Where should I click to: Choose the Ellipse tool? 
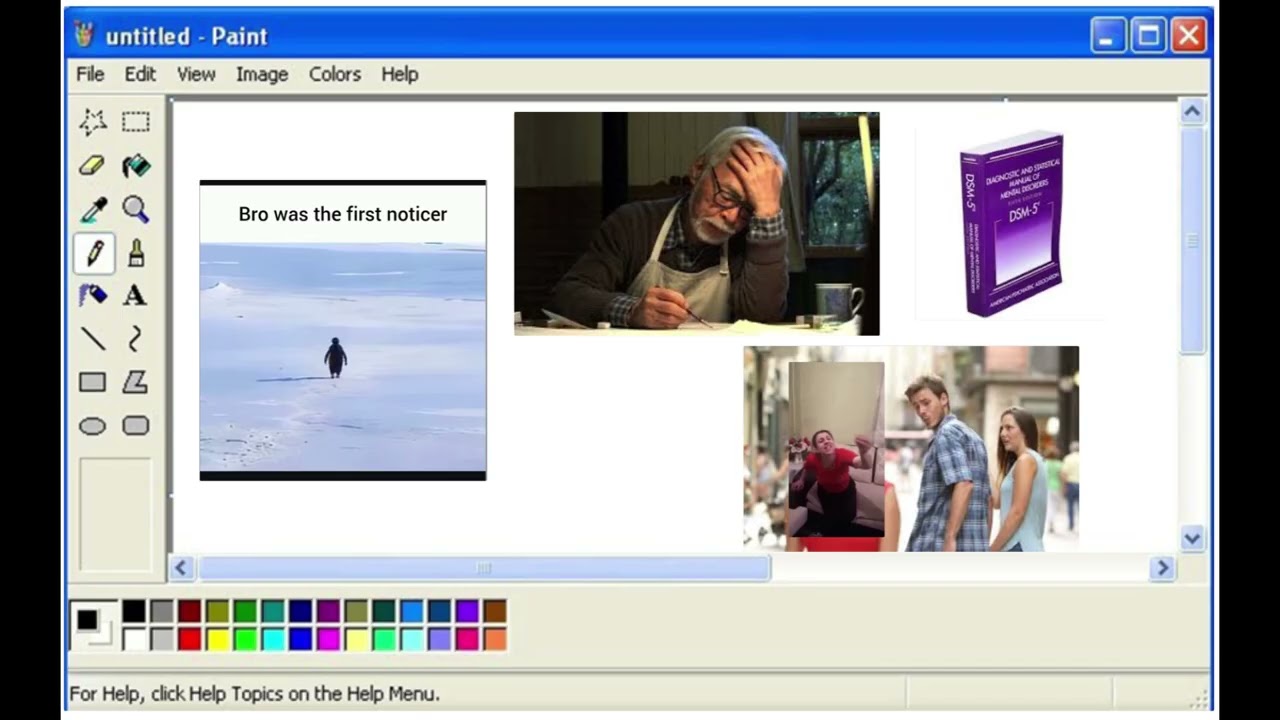coord(93,426)
